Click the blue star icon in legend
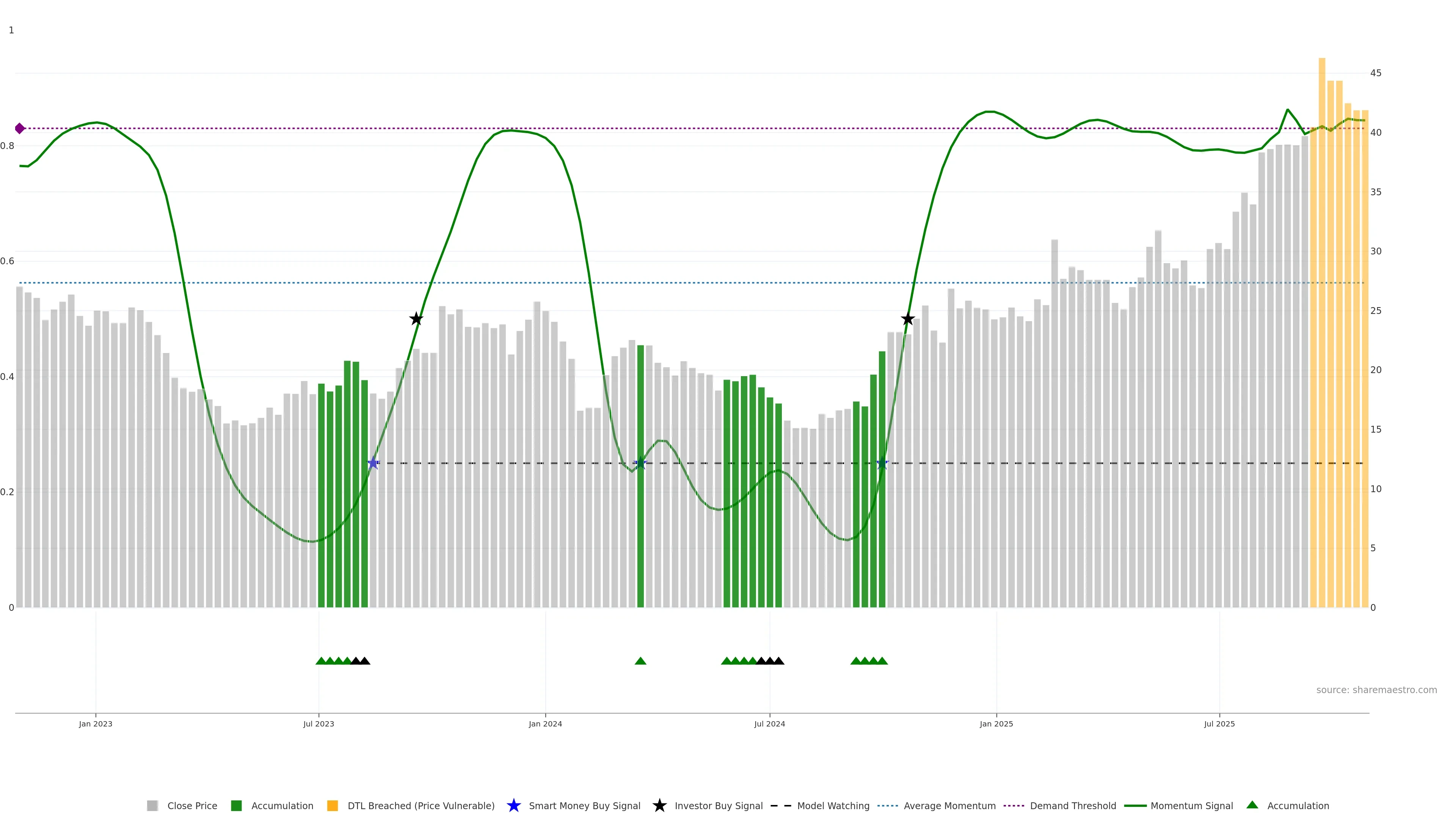The image size is (1456, 819). pyautogui.click(x=513, y=805)
